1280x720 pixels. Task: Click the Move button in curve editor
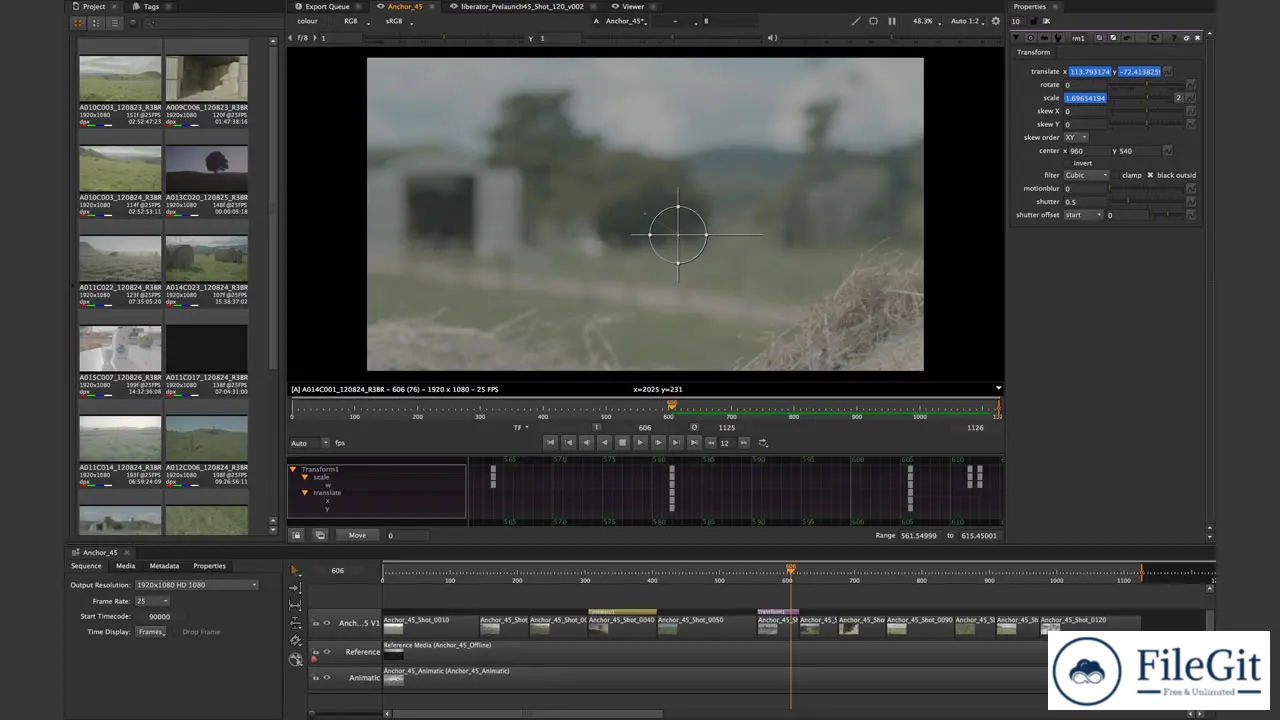coord(357,535)
